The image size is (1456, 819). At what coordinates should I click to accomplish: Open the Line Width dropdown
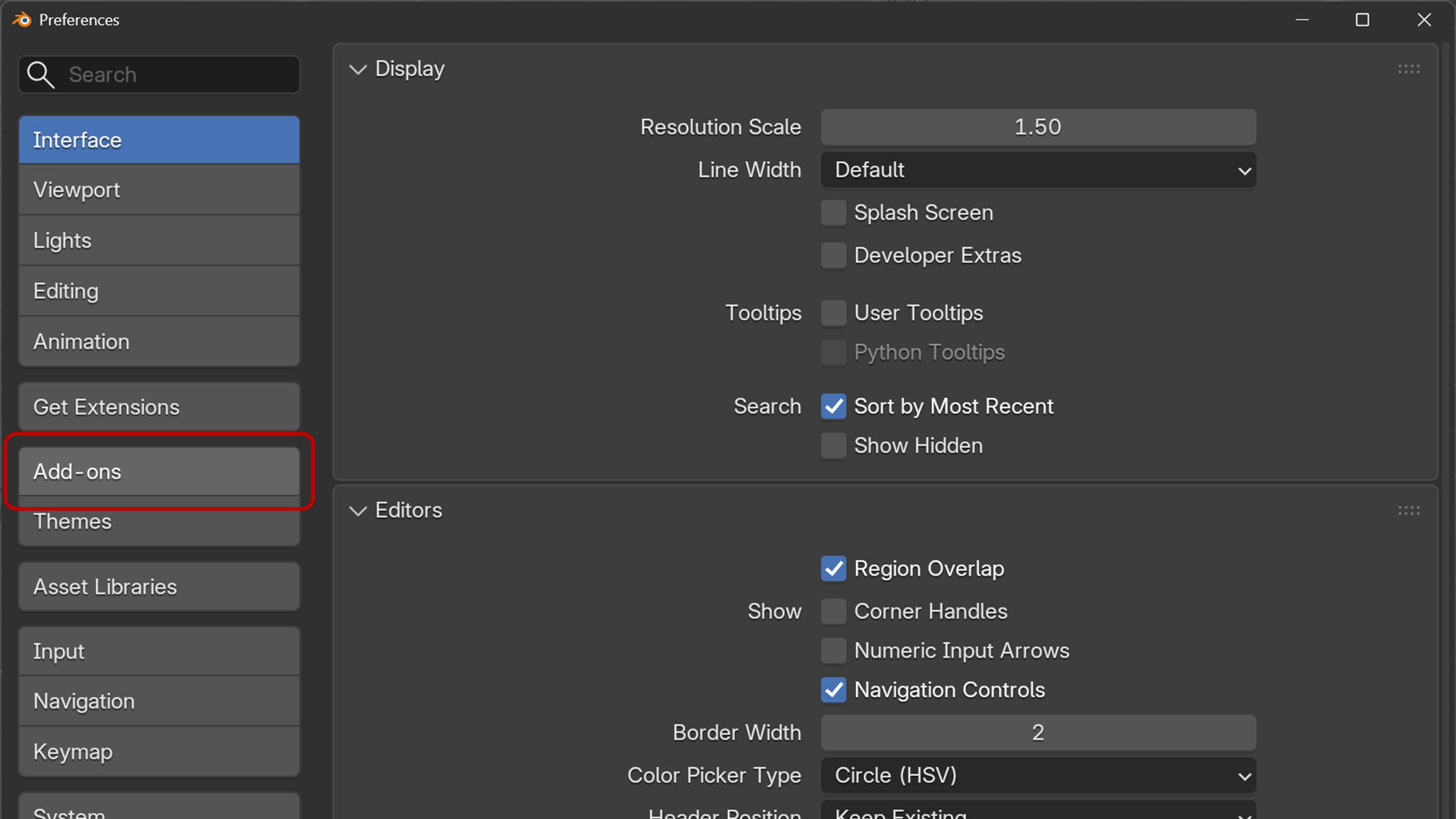[1038, 170]
